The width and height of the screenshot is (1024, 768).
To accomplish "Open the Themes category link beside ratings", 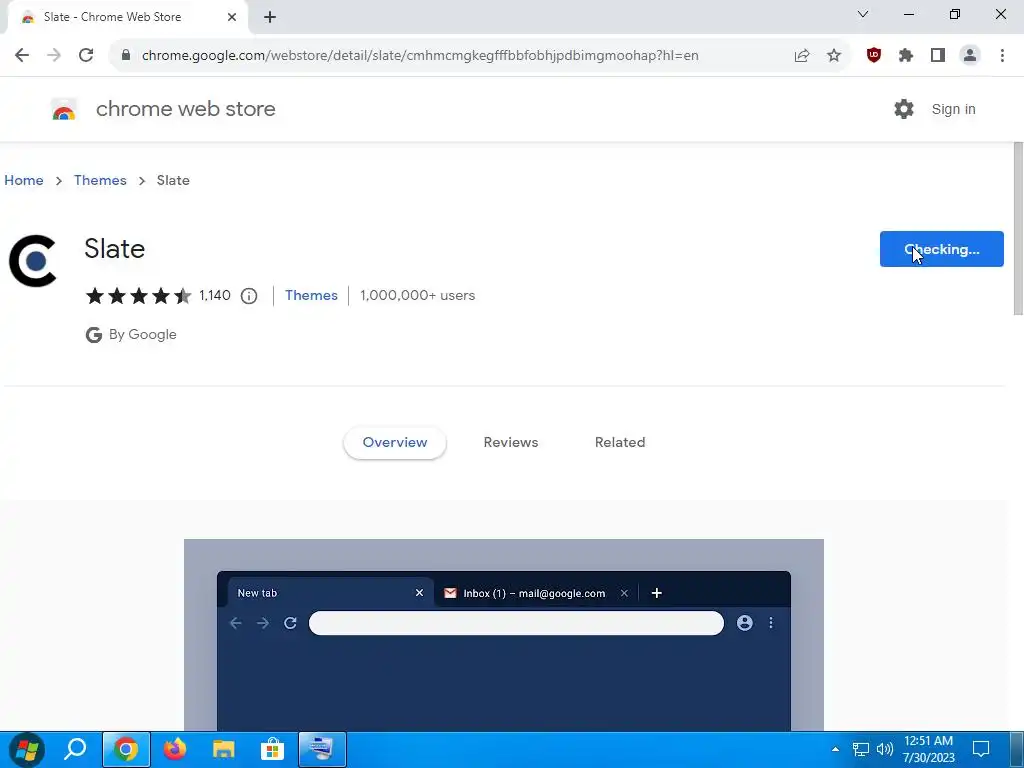I will (x=312, y=295).
